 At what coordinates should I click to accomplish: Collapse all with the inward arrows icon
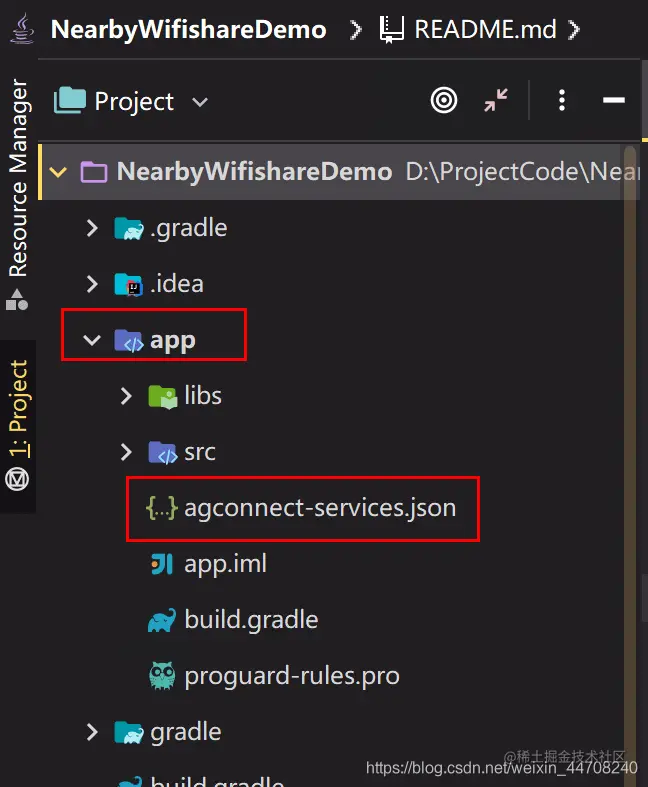(496, 100)
